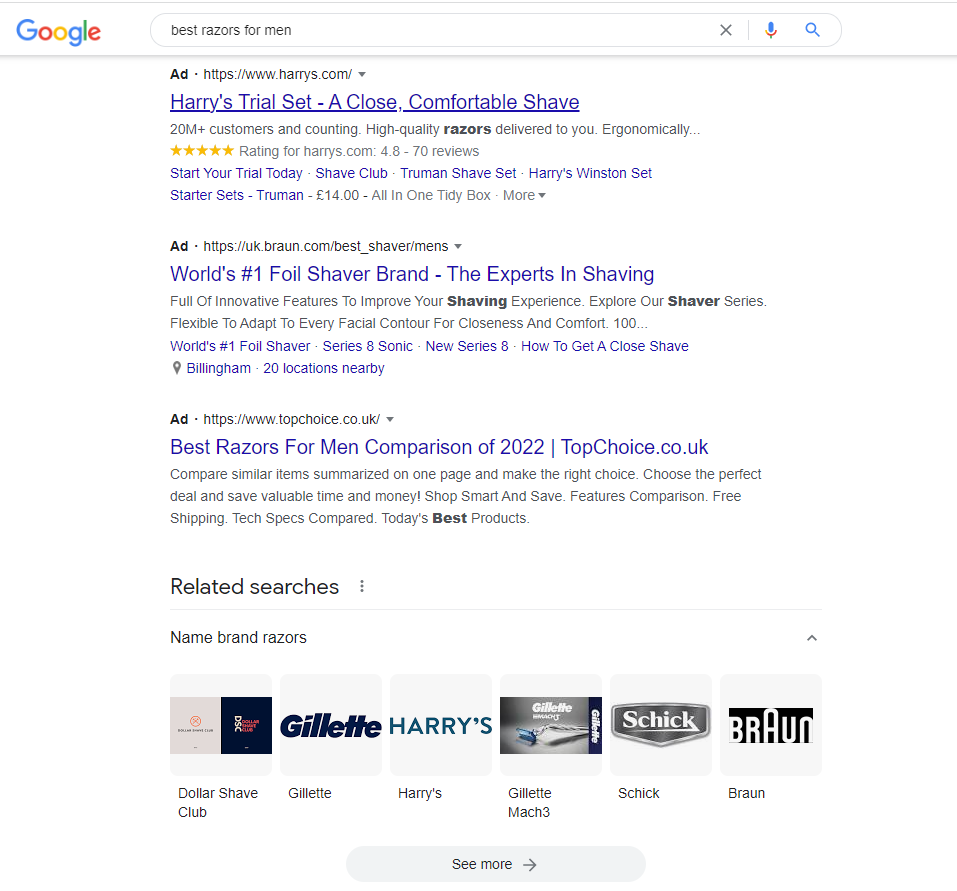Click the Schick caption text
Screen dimensions: 957x891
[638, 793]
